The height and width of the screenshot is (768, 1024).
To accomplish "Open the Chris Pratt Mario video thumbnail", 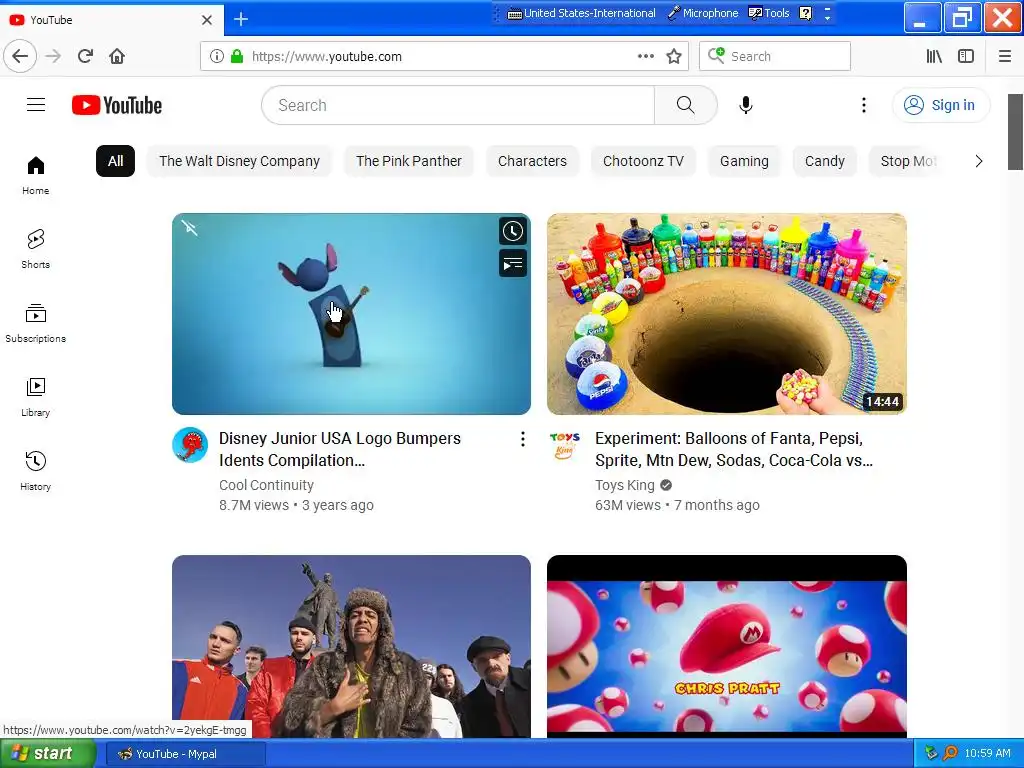I will 727,647.
